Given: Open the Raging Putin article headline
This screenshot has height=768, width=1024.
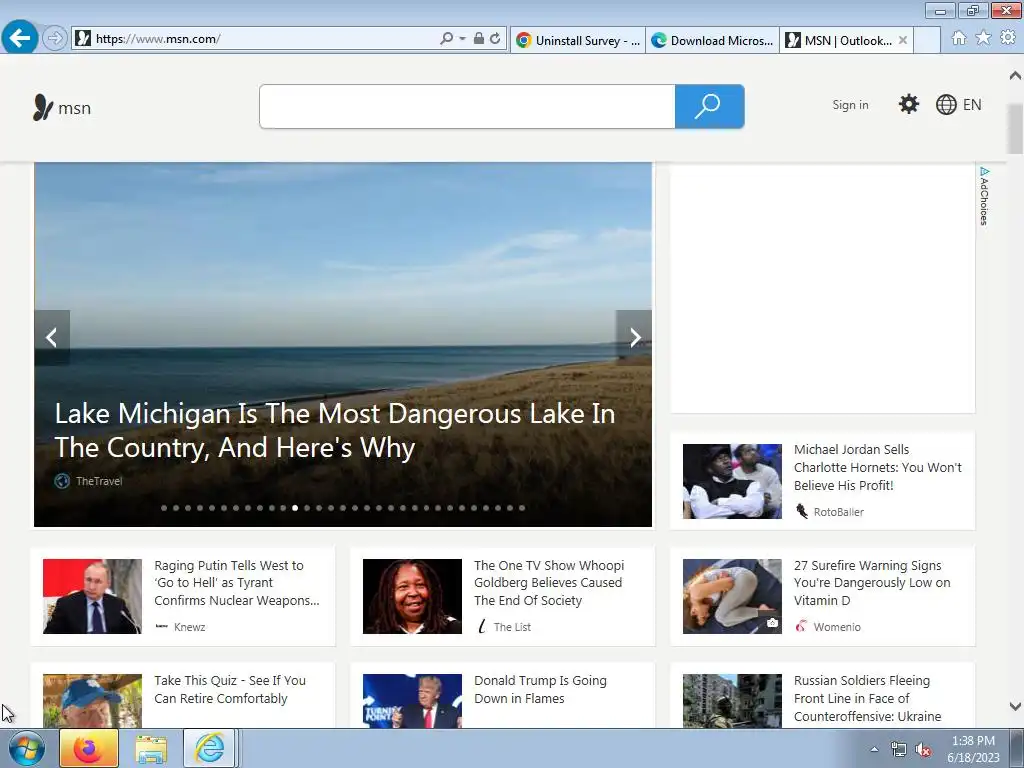Looking at the screenshot, I should pyautogui.click(x=236, y=583).
